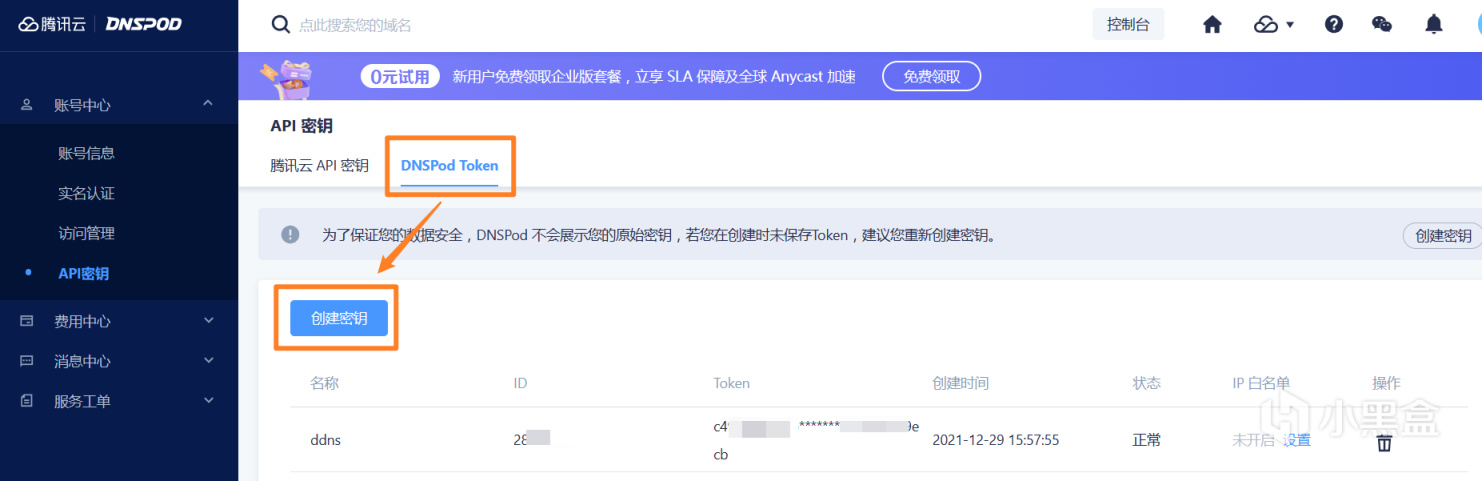
Task: Click the search magnifier icon
Action: 282,24
